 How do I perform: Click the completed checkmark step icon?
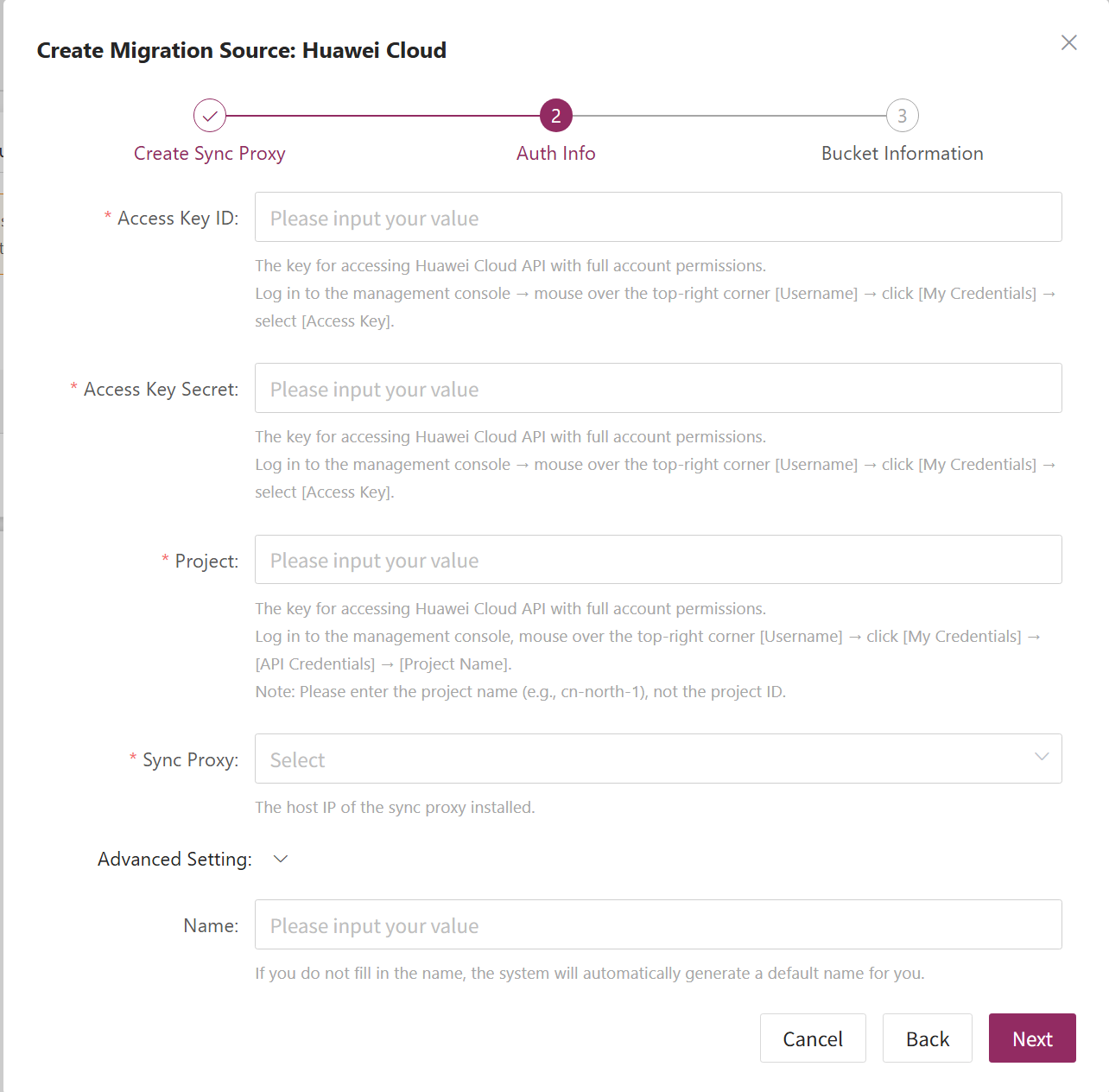[x=210, y=116]
